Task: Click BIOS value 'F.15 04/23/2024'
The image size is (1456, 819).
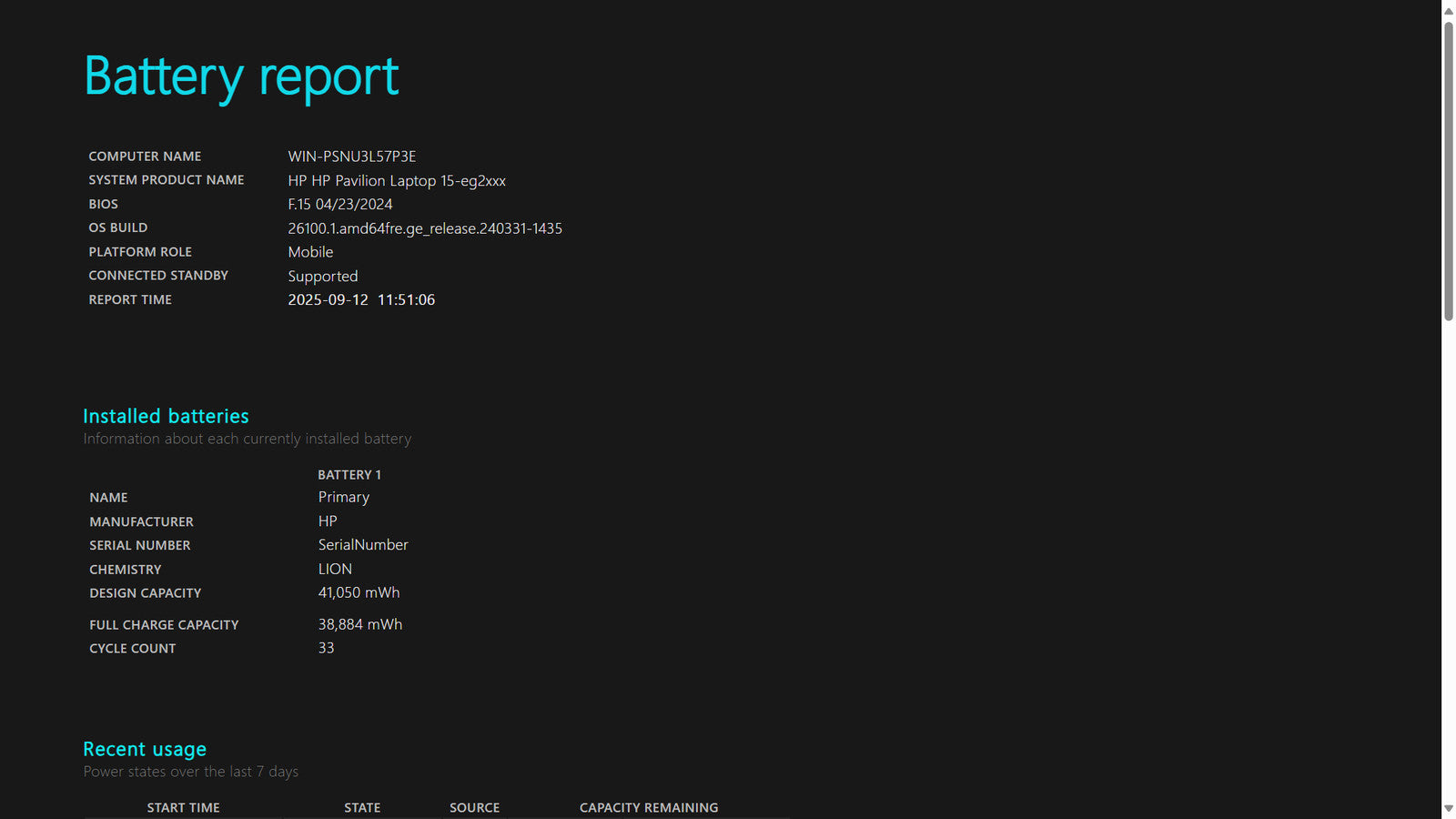Action: (x=340, y=205)
